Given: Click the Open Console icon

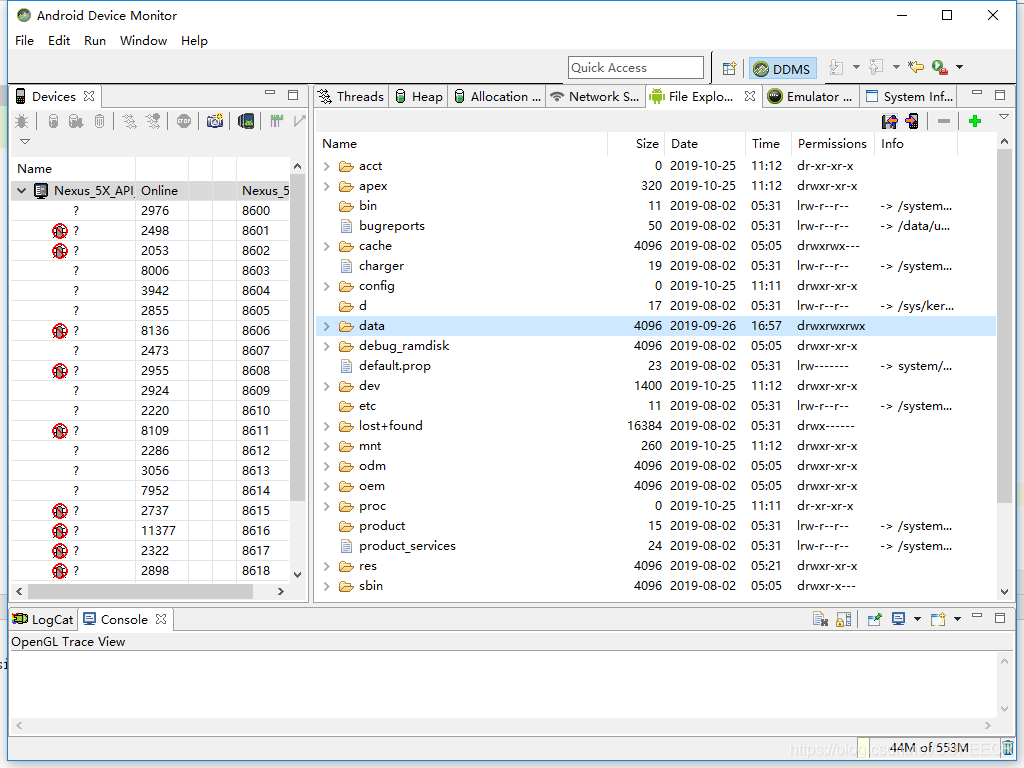Looking at the screenshot, I should click(x=938, y=619).
